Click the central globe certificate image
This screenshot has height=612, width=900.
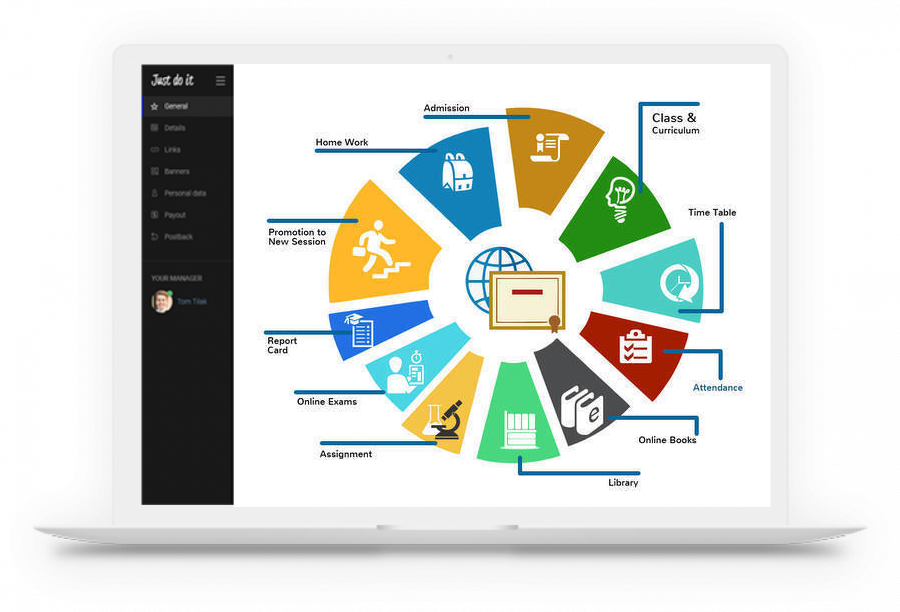pos(515,289)
